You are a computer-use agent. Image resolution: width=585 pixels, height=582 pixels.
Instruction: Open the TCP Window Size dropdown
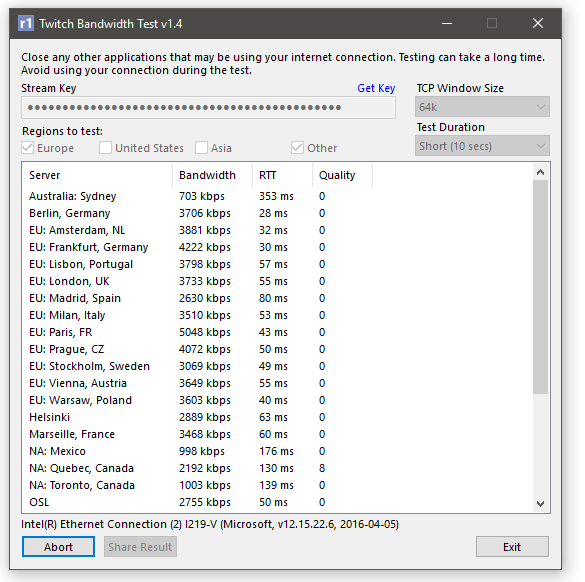[x=482, y=107]
